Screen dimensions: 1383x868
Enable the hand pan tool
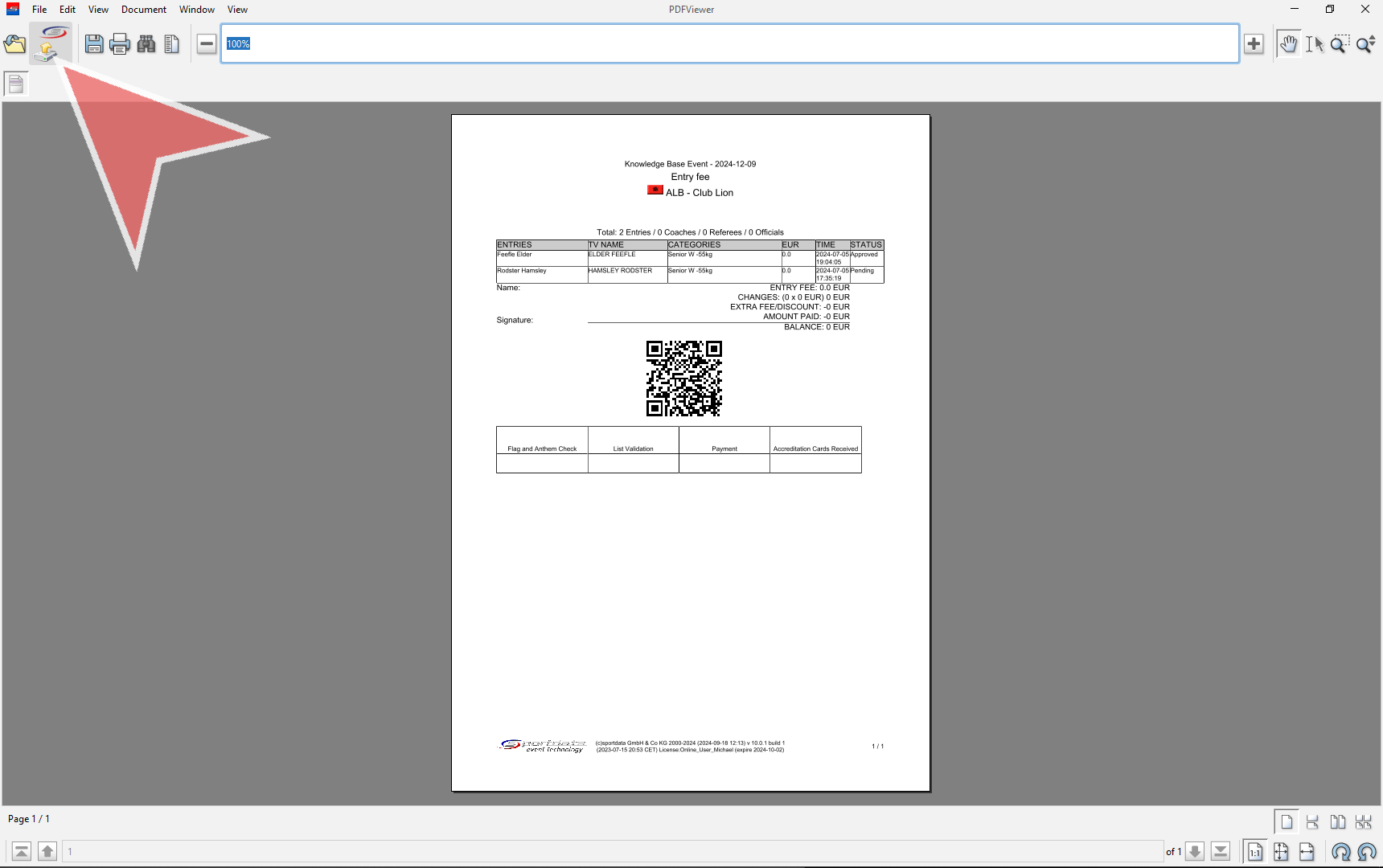point(1288,44)
